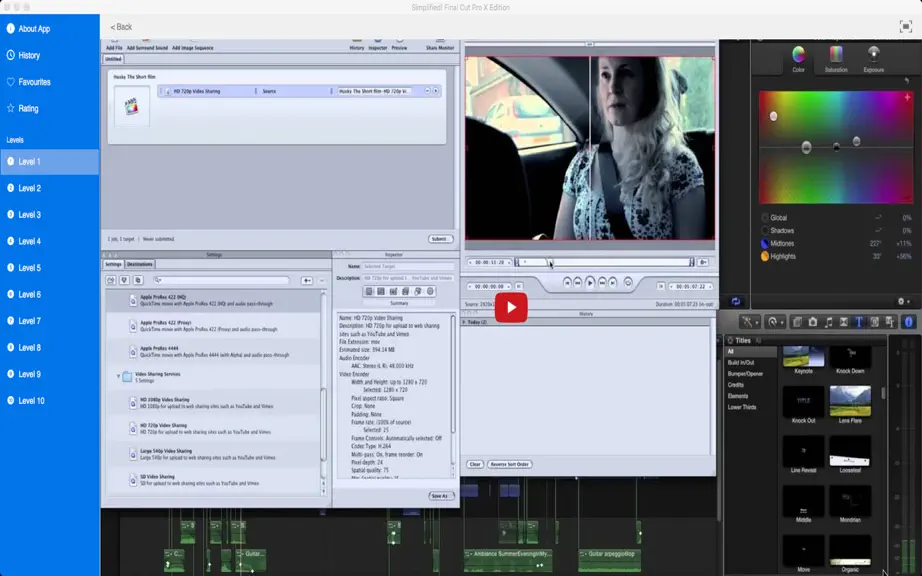The image size is (922, 576).
Task: Select Large 540p Video Sharing setting
Action: (x=213, y=454)
